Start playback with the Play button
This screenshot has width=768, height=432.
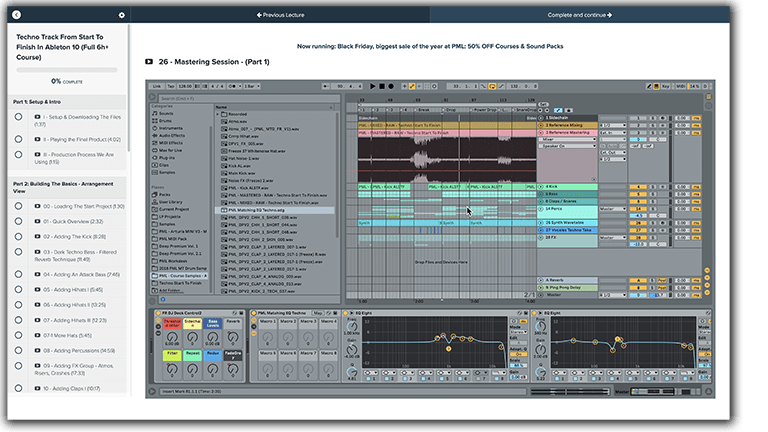[x=373, y=86]
